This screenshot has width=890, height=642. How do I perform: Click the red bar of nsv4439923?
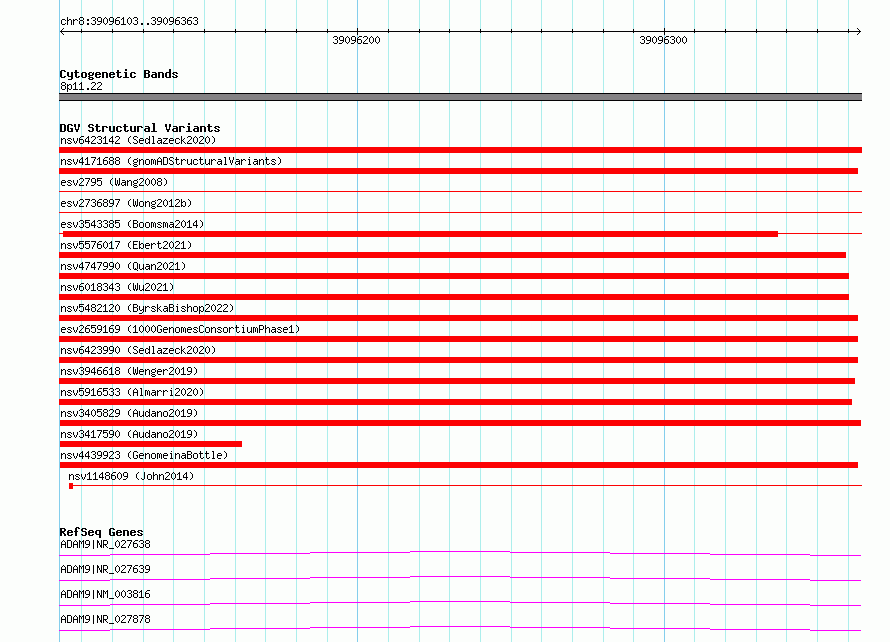[x=459, y=465]
